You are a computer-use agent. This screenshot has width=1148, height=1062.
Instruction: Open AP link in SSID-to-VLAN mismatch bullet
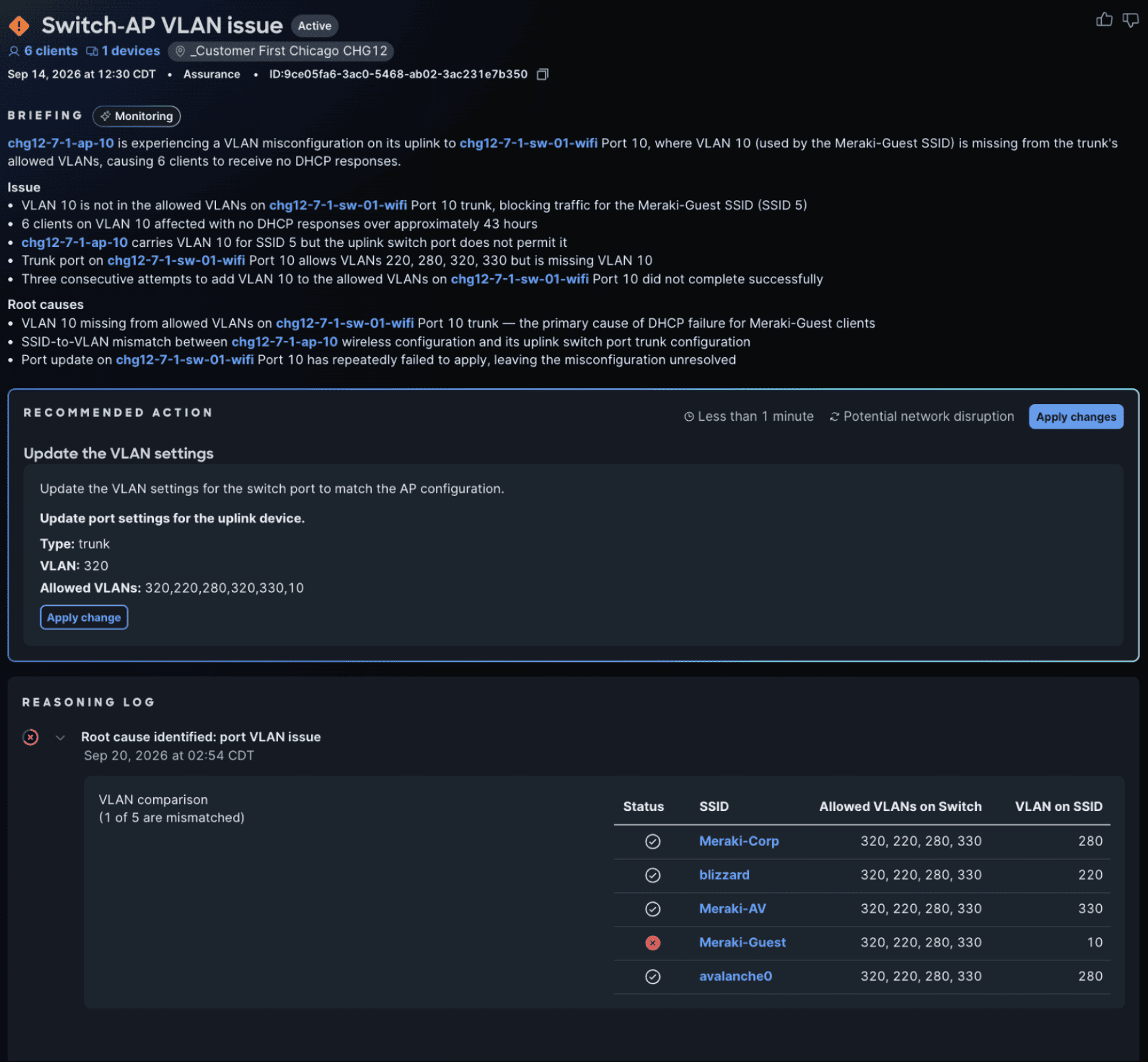coord(285,342)
